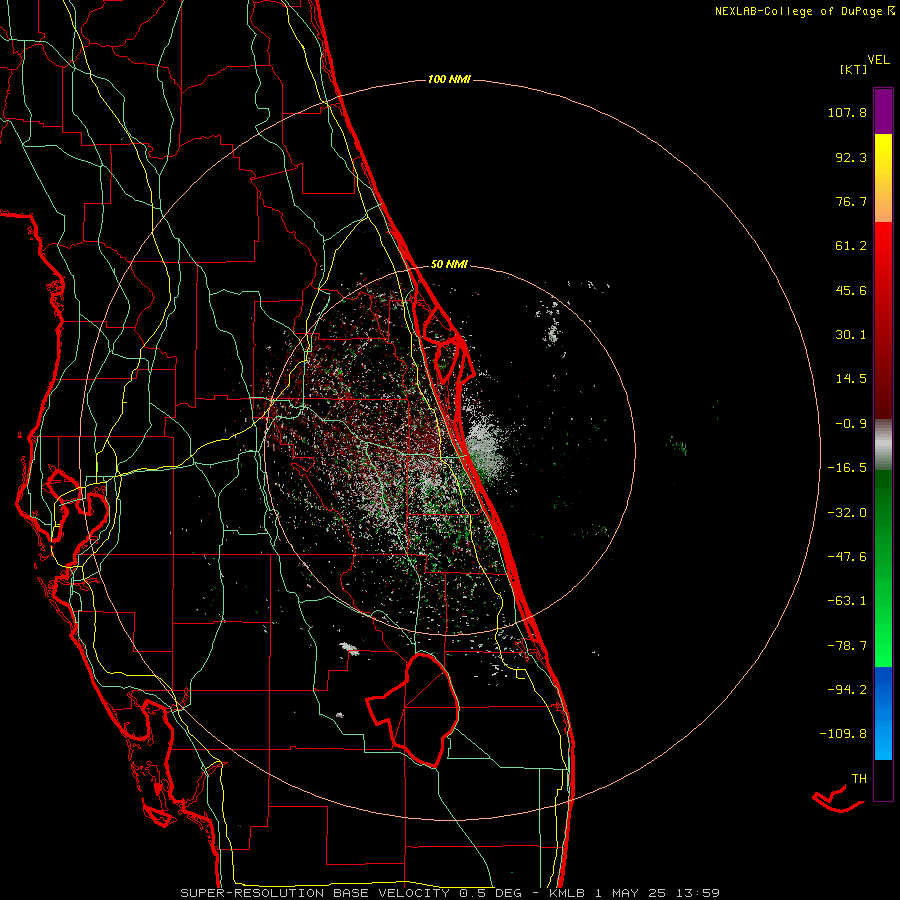This screenshot has width=900, height=900.
Task: Click the 50 NMI range ring label
Action: coord(449,264)
